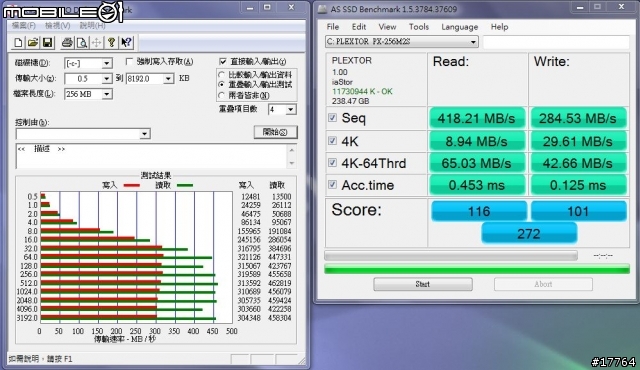Click the 462819 read value in 512.0 row
The height and width of the screenshot is (370, 640).
click(x=280, y=283)
